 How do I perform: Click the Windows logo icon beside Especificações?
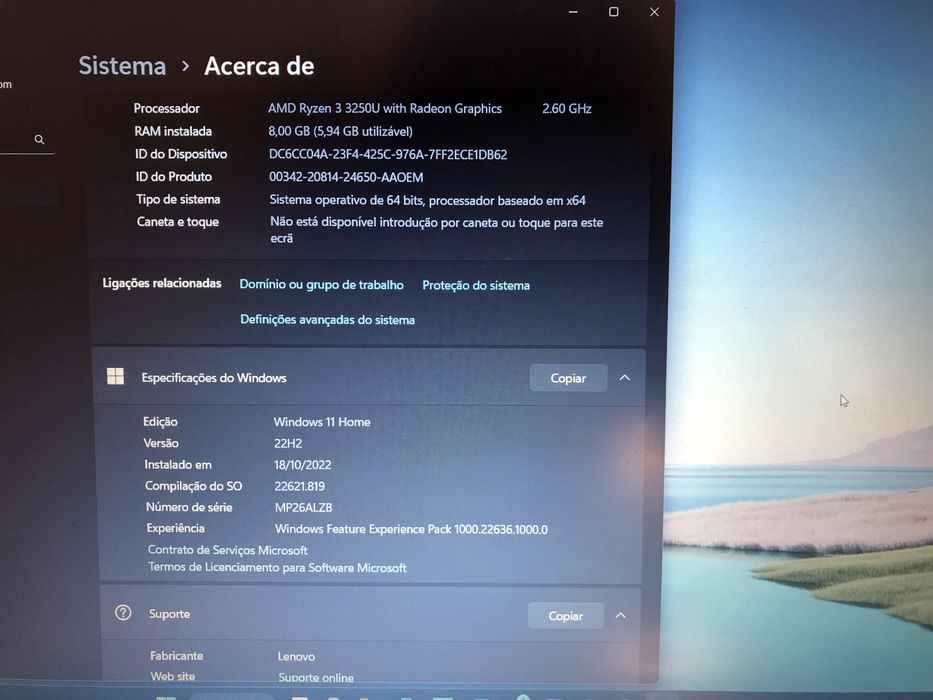(x=115, y=376)
